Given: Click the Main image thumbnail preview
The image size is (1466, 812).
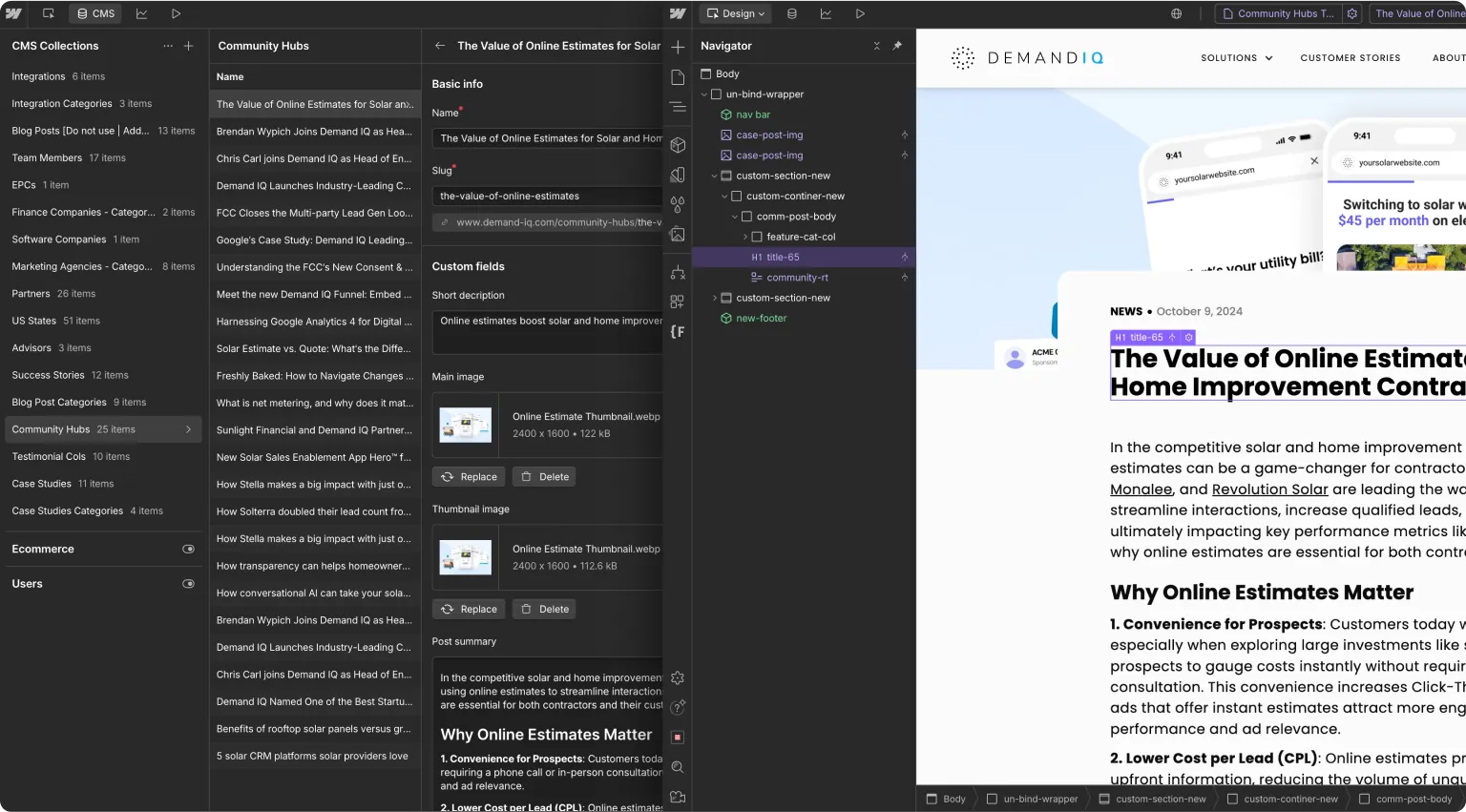Looking at the screenshot, I should [x=466, y=425].
